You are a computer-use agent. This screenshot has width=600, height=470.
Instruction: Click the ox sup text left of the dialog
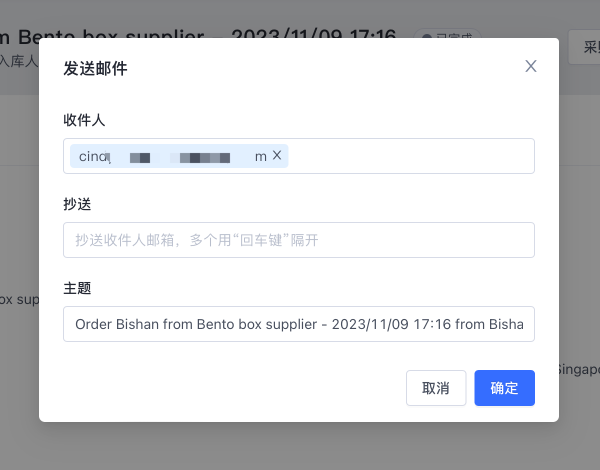[x=19, y=300]
